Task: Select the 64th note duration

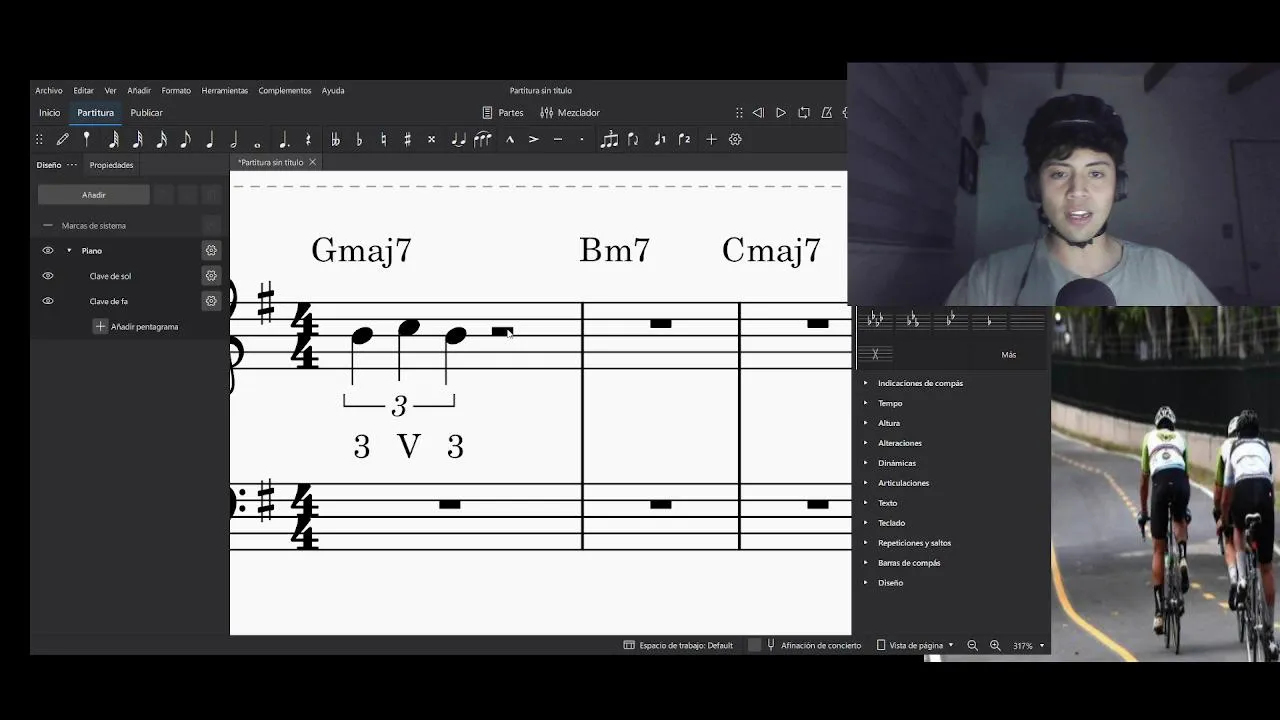Action: pos(113,140)
